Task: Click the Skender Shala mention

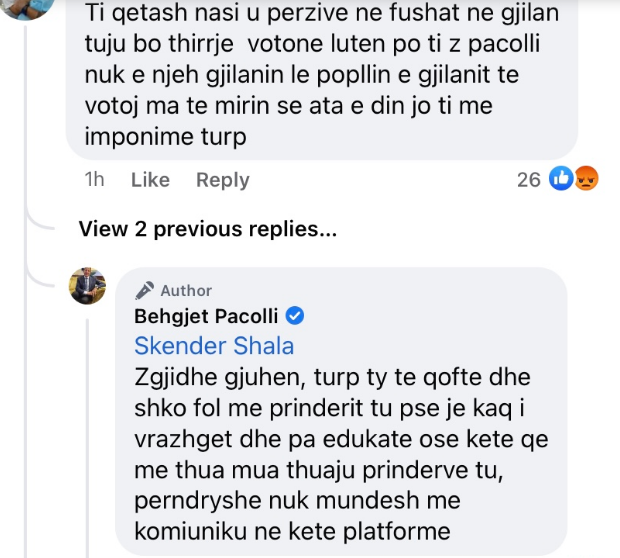Action: pos(214,347)
